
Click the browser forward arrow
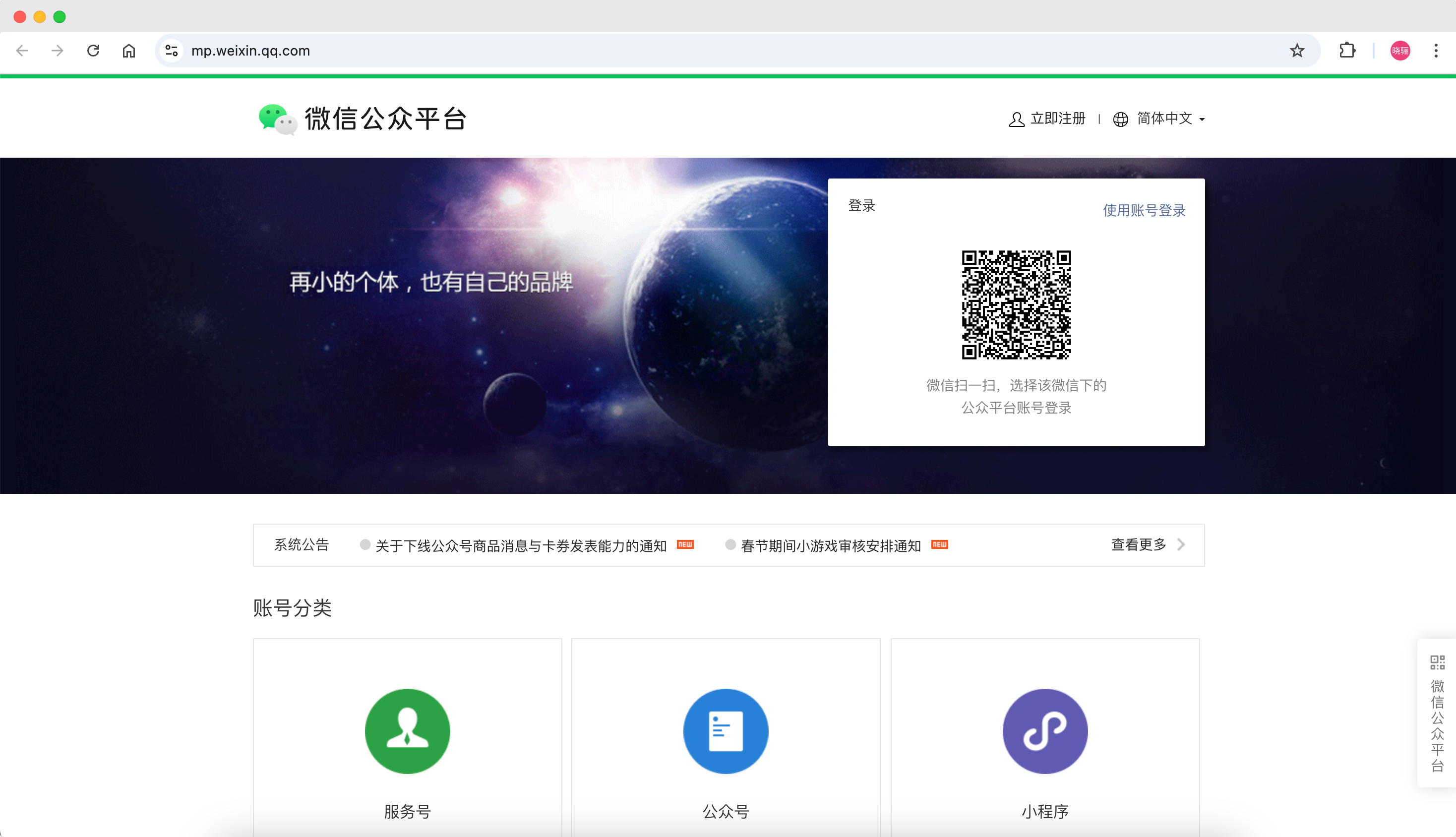coord(57,51)
